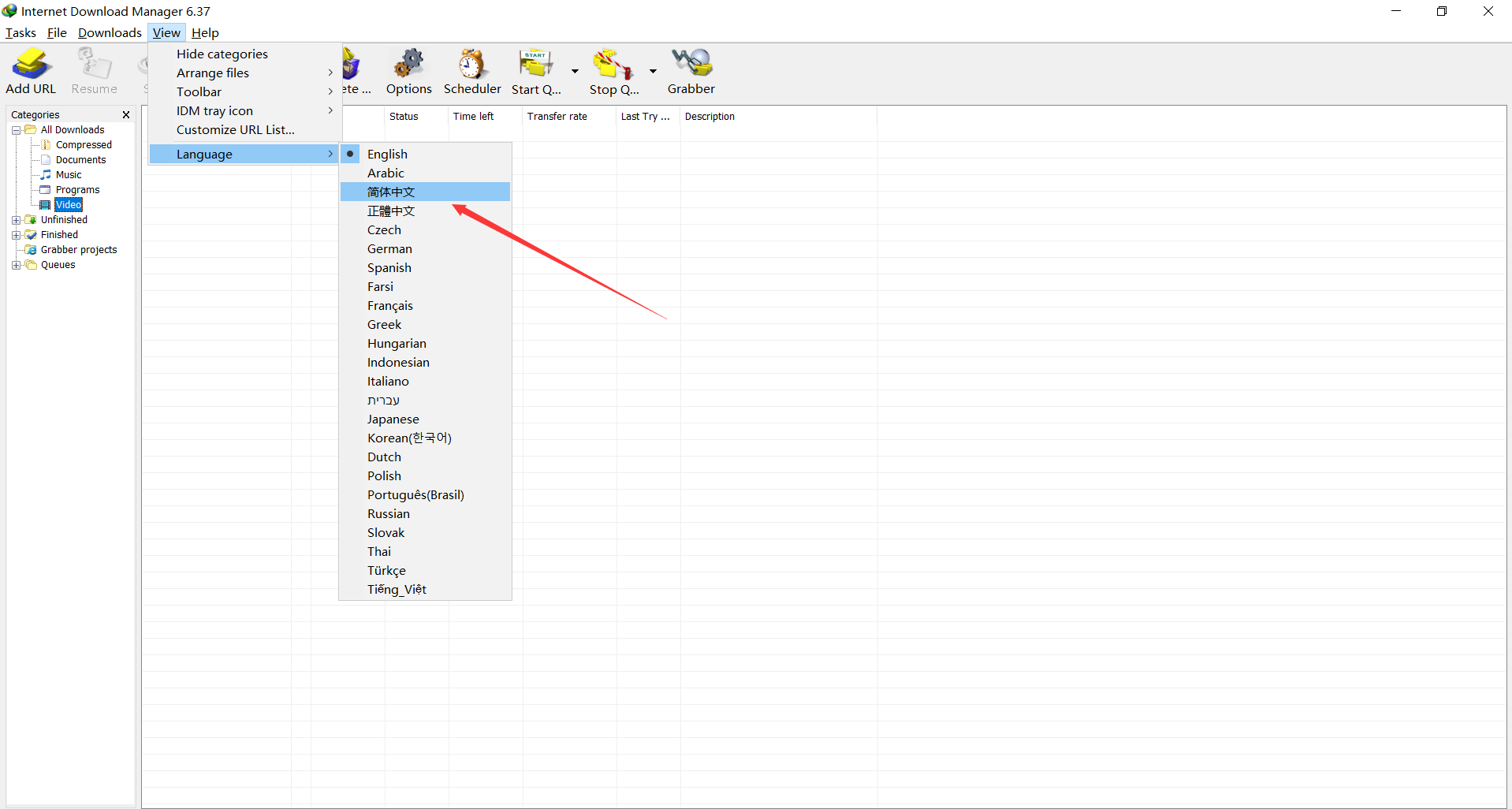Expand the Unfinished tree node

click(x=16, y=220)
